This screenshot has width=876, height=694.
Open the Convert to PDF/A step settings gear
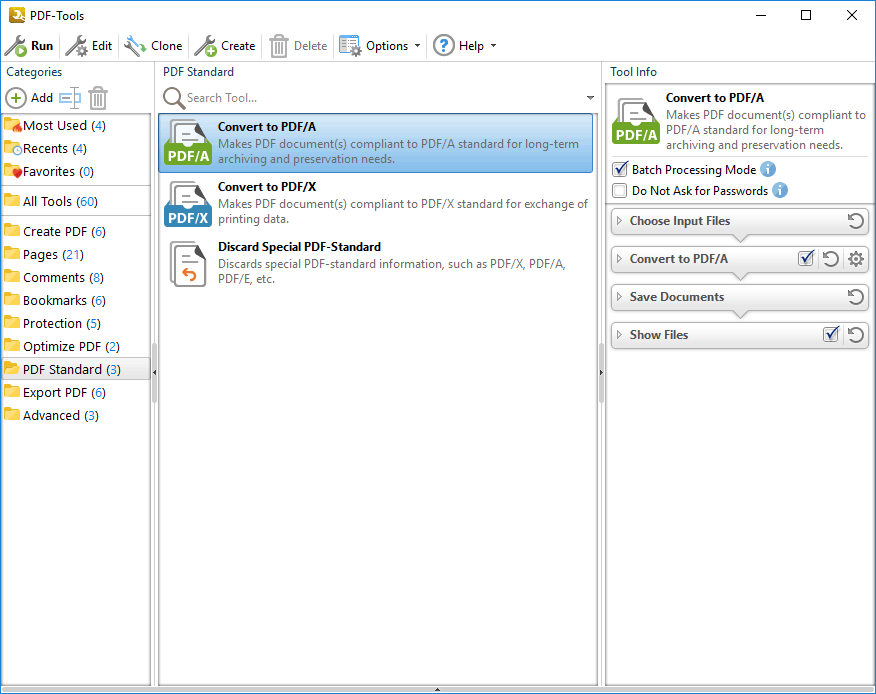coord(856,259)
